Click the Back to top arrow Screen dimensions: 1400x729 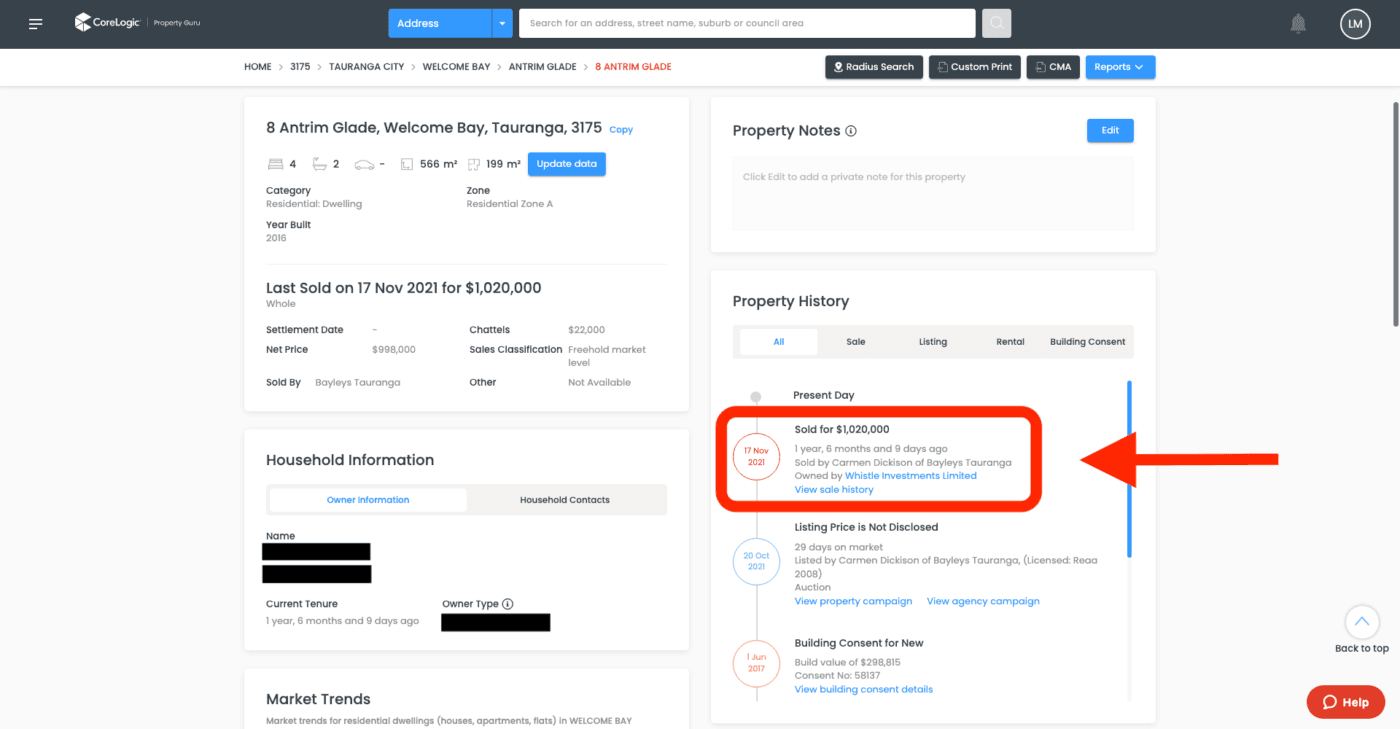point(1361,622)
